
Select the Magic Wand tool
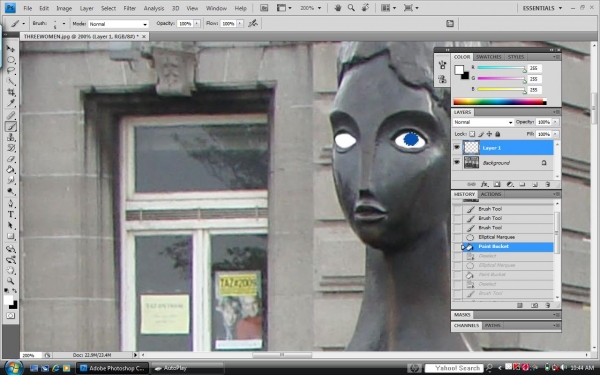(11, 81)
